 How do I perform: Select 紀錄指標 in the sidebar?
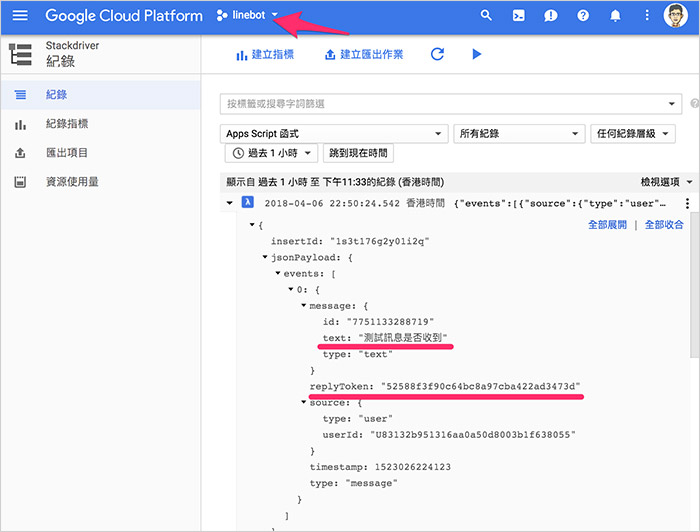point(100,124)
